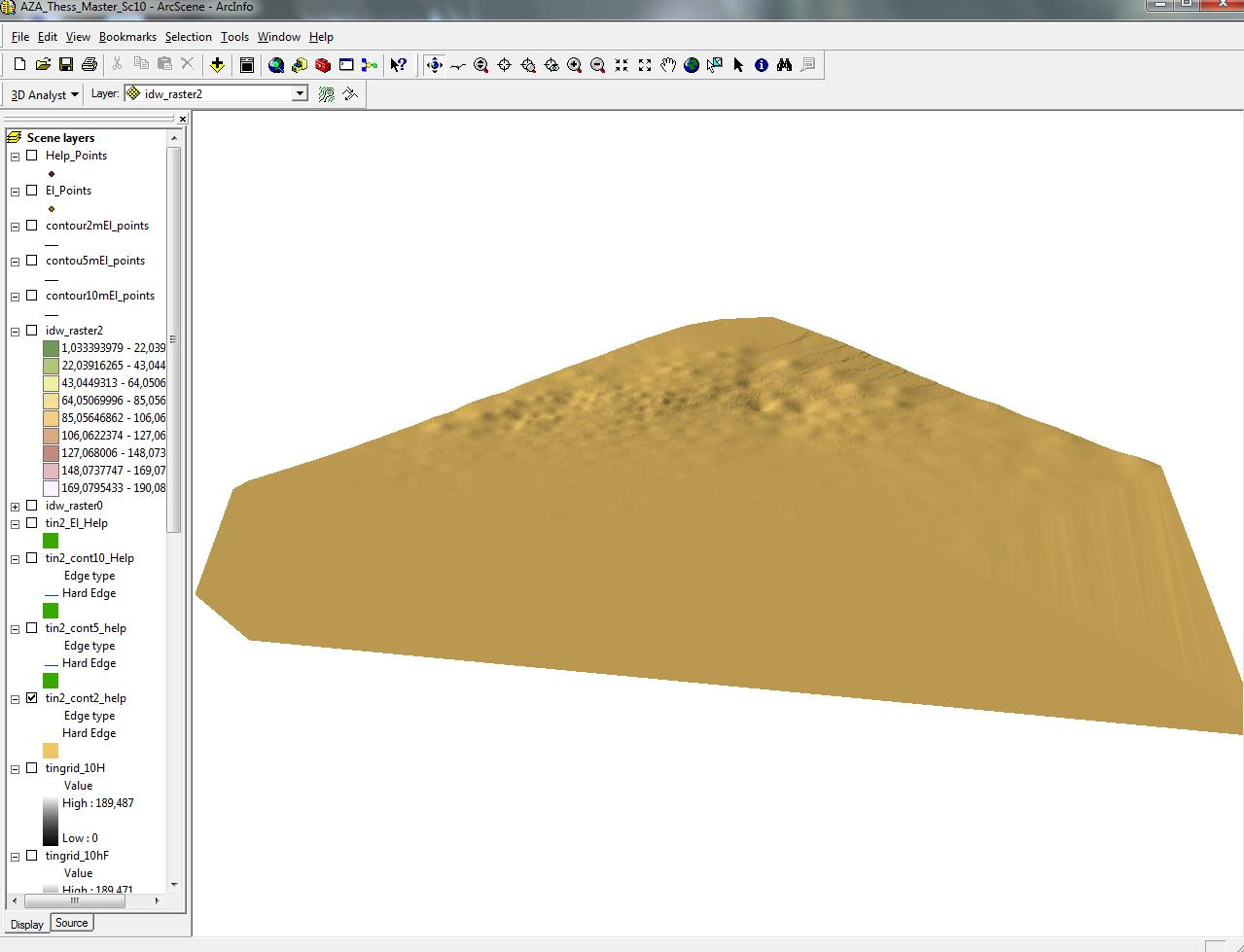1244x952 pixels.
Task: Click the 1,033393979 - 22,039 legend swatch
Action: (51, 348)
